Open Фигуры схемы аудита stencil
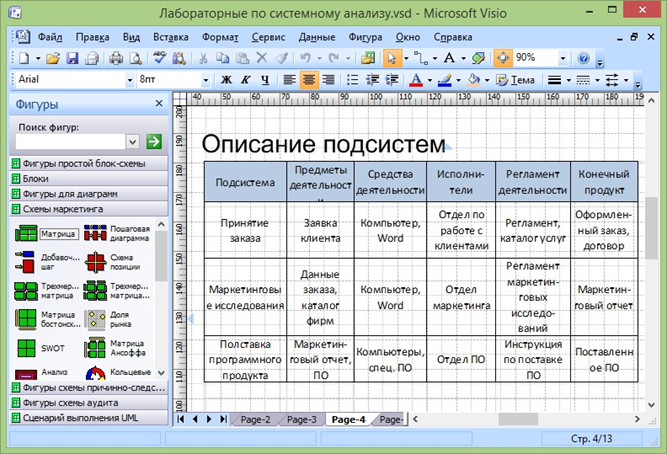The height and width of the screenshot is (454, 667). tap(88, 403)
